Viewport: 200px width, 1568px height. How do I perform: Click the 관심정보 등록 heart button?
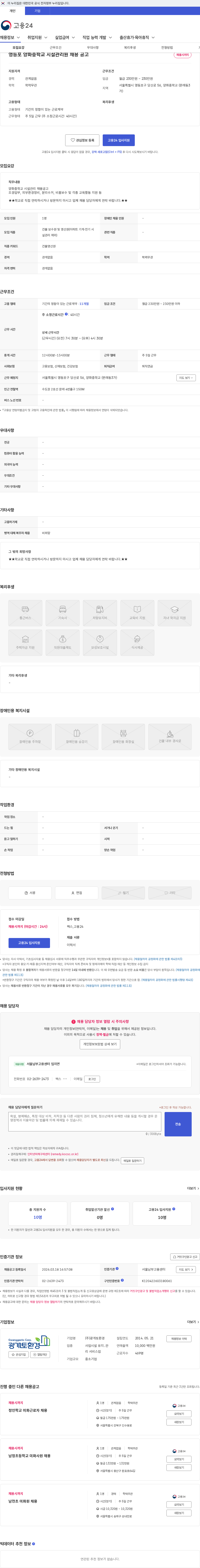[x=82, y=140]
